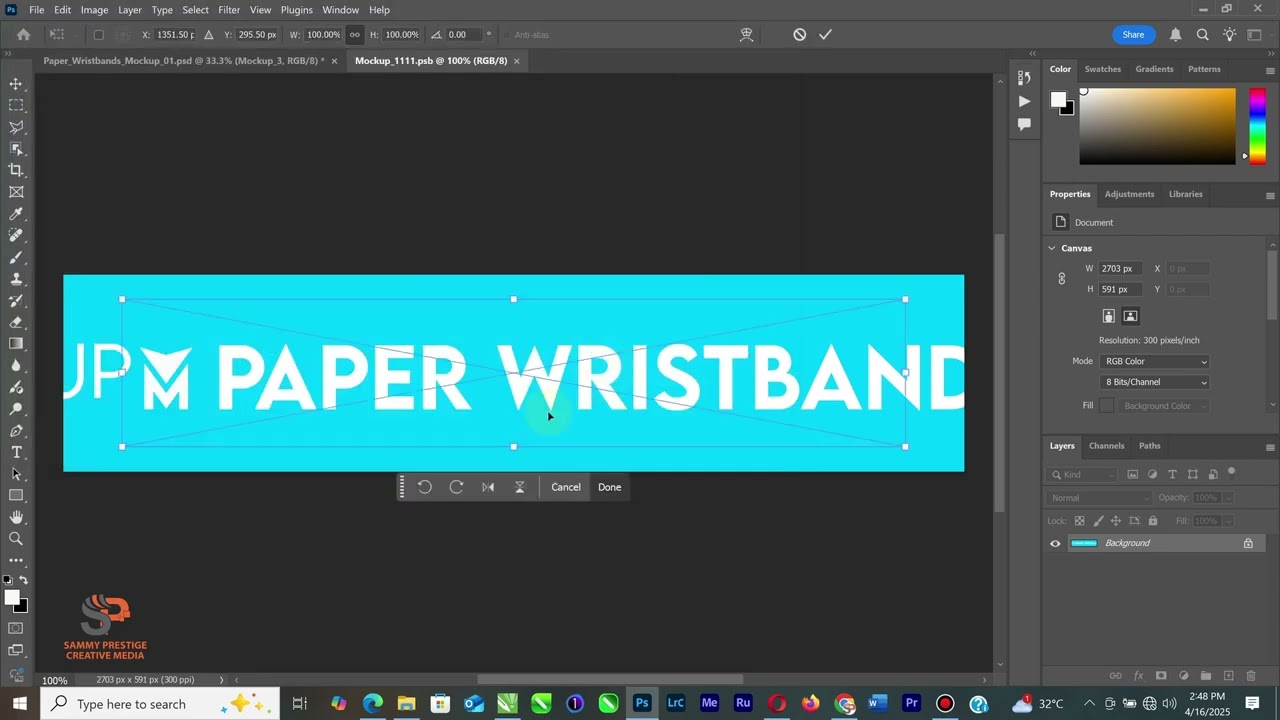The image size is (1280, 720).
Task: Open the status bar info arrow
Action: 222,680
